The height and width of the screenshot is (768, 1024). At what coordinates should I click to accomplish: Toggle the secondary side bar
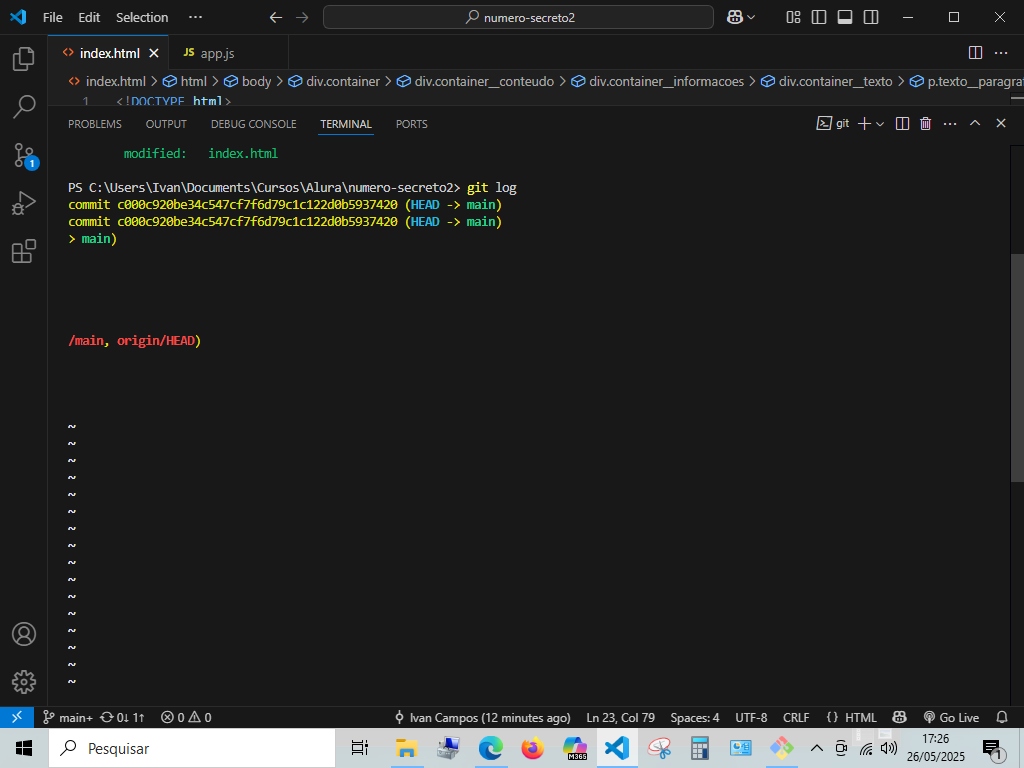click(871, 18)
